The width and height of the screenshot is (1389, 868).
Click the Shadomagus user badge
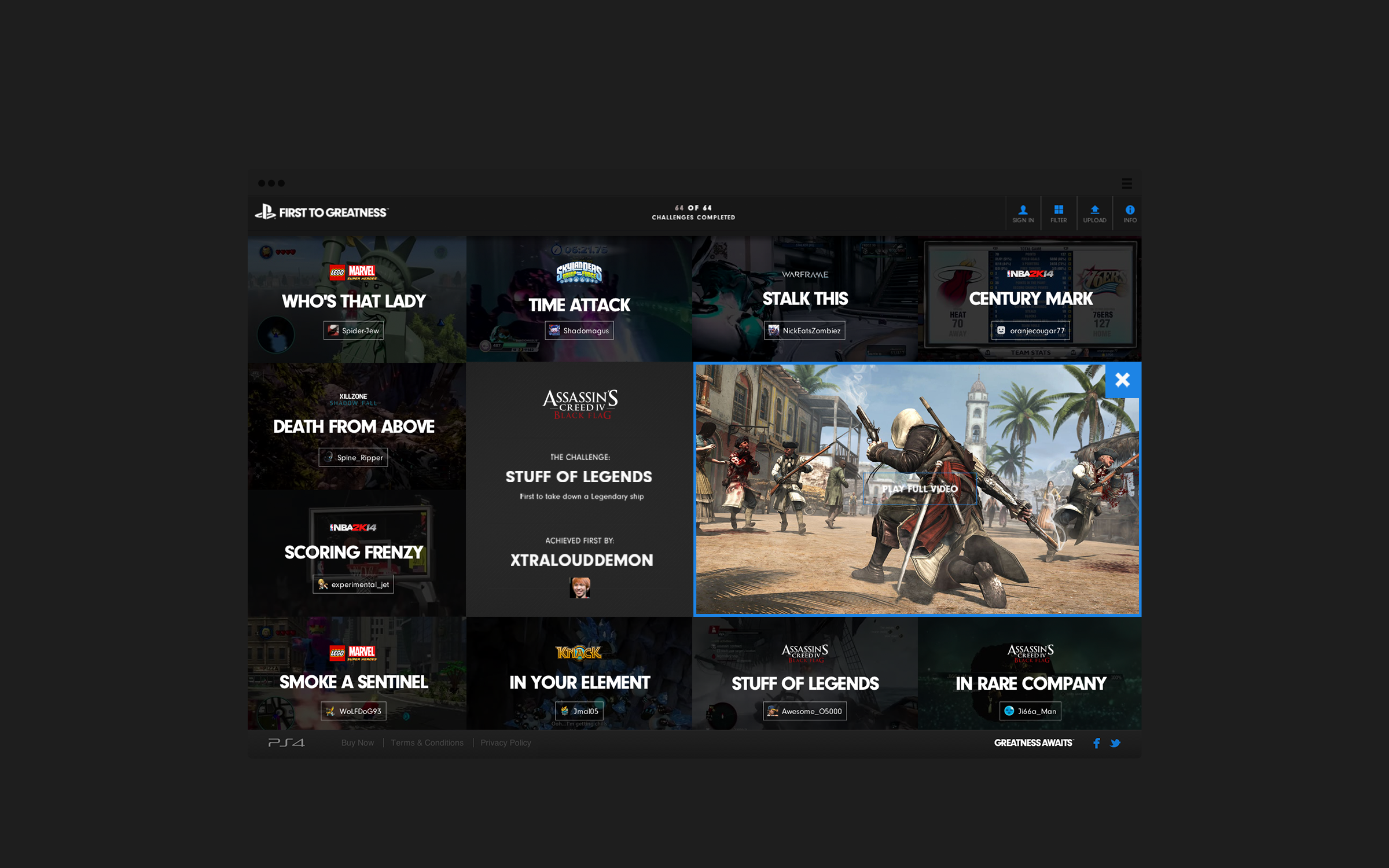pyautogui.click(x=579, y=330)
